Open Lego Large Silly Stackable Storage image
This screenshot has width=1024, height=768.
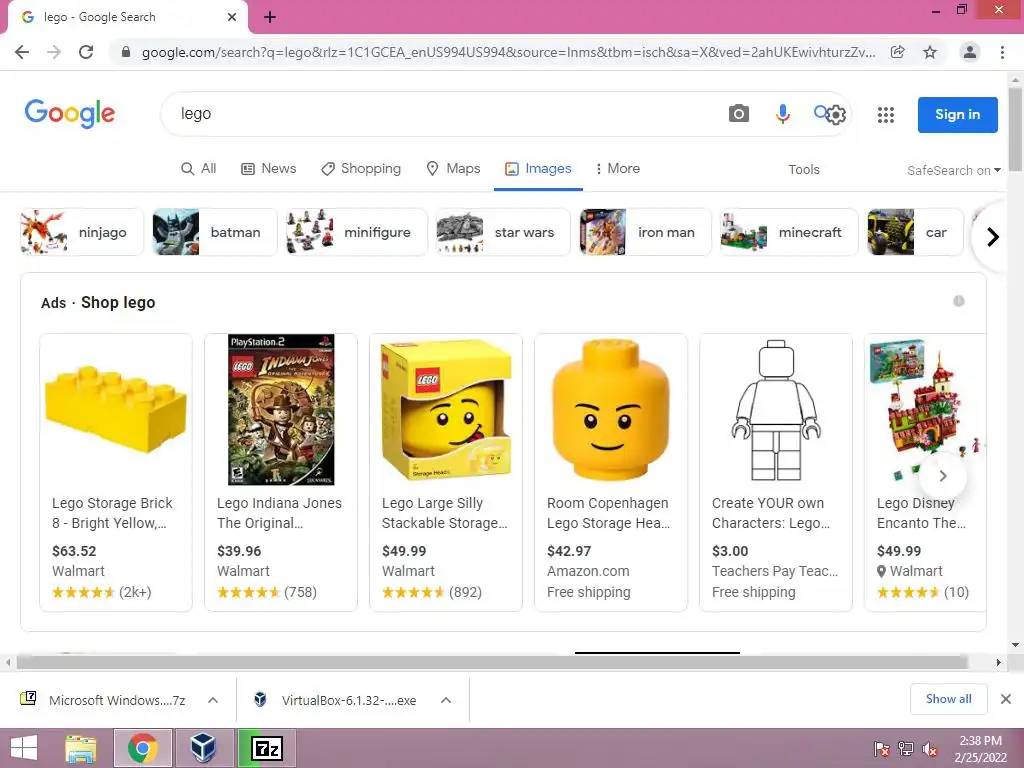click(x=446, y=409)
